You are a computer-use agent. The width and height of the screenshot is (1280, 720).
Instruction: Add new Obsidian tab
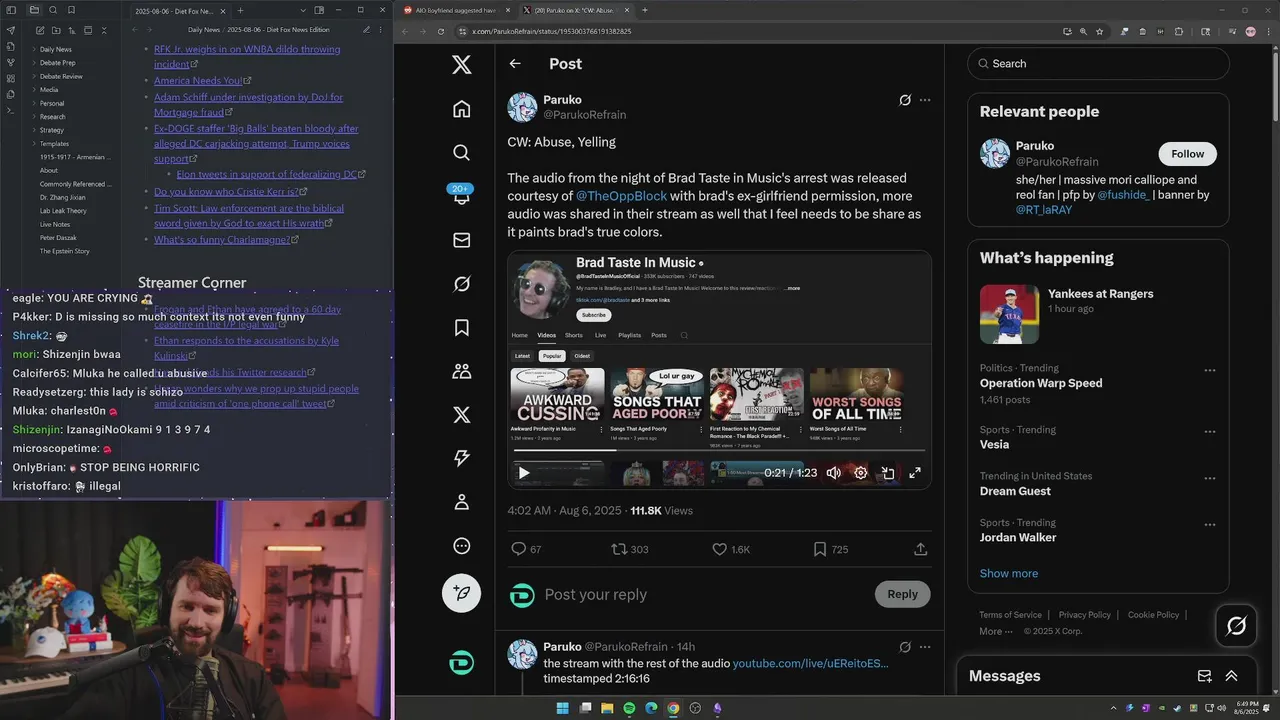[x=241, y=11]
